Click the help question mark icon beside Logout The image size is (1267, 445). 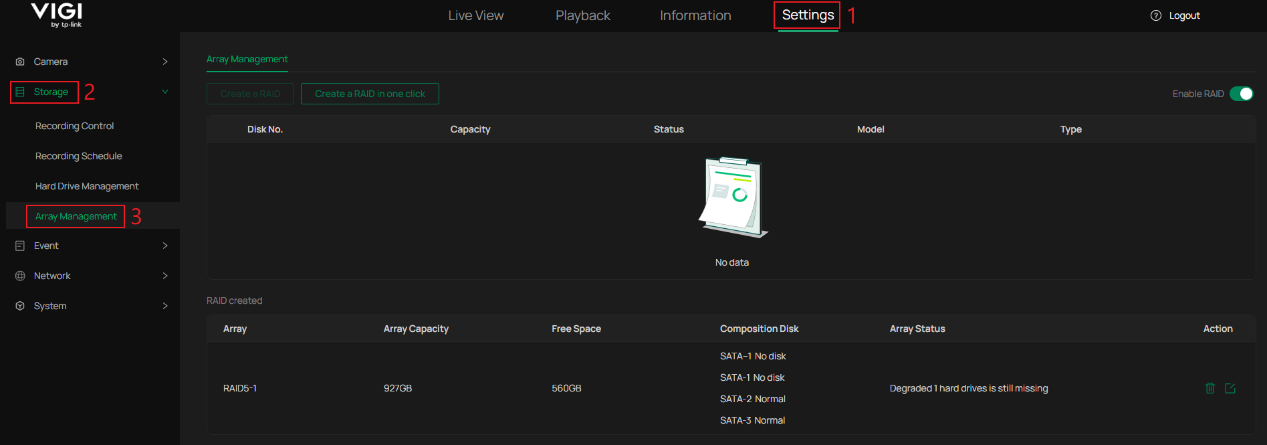tap(1156, 16)
